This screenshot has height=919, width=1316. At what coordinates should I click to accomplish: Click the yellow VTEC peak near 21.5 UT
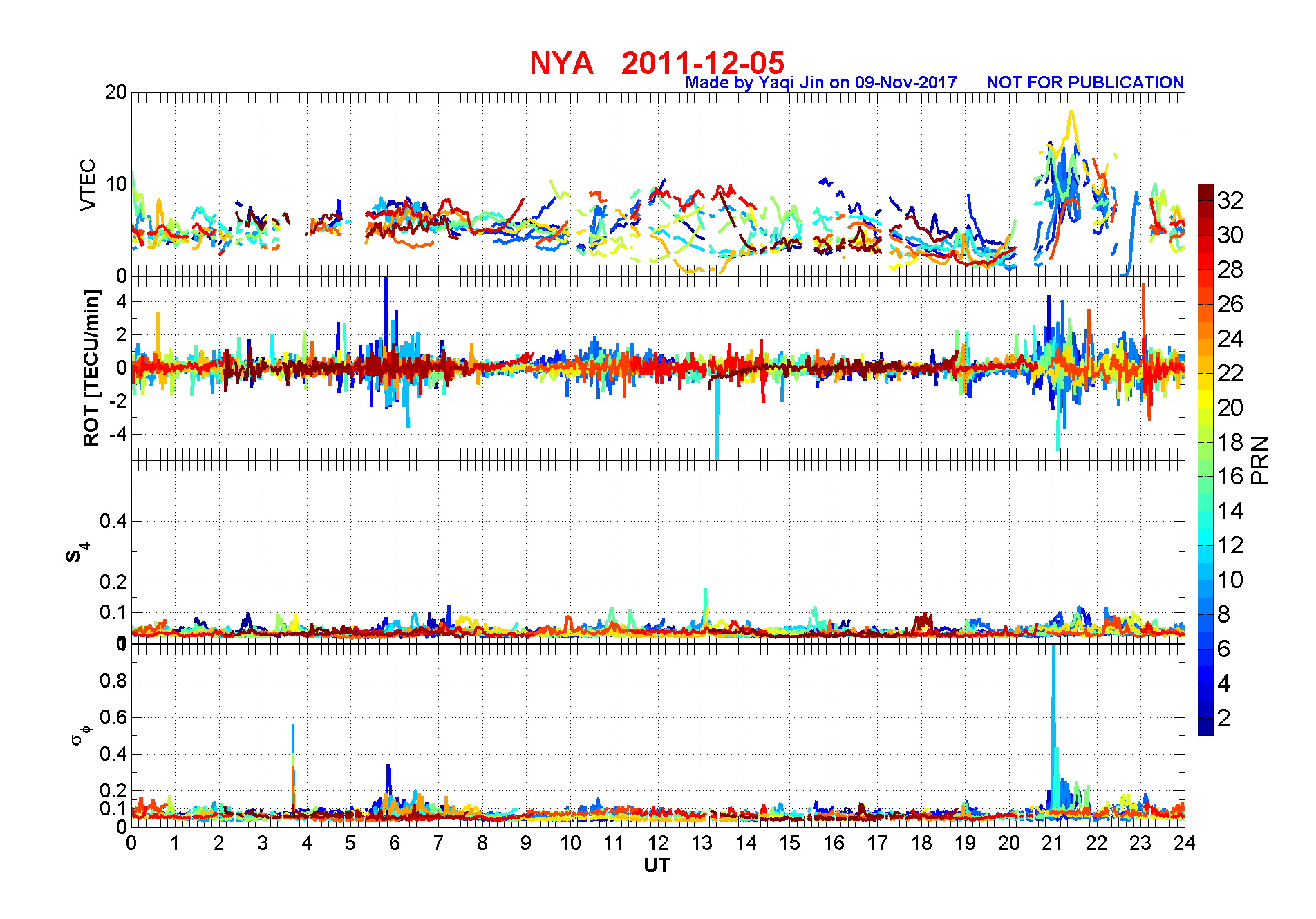1071,112
